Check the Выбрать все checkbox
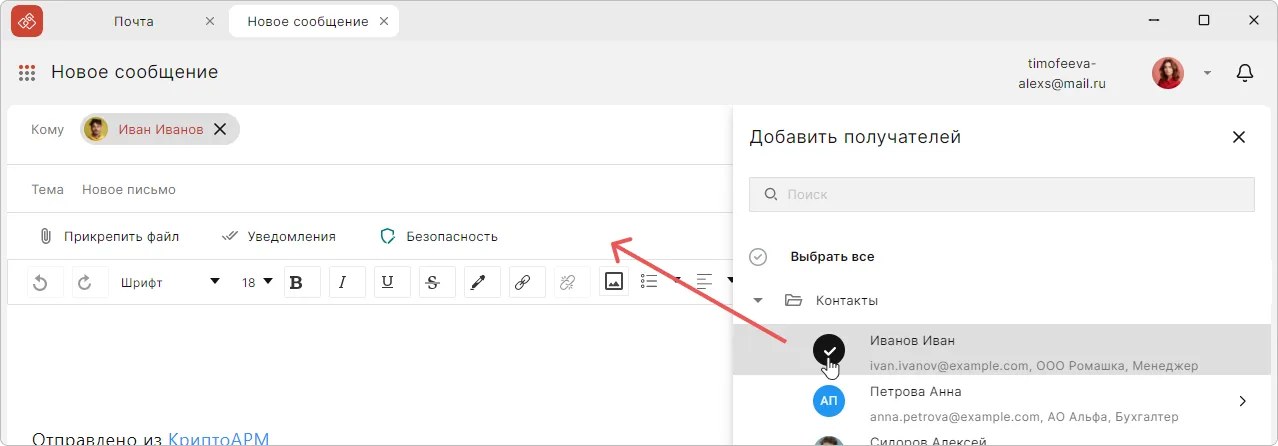 point(758,257)
